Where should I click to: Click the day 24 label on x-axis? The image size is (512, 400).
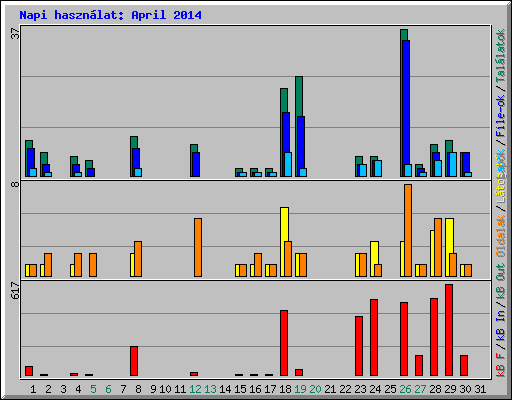click(x=375, y=389)
